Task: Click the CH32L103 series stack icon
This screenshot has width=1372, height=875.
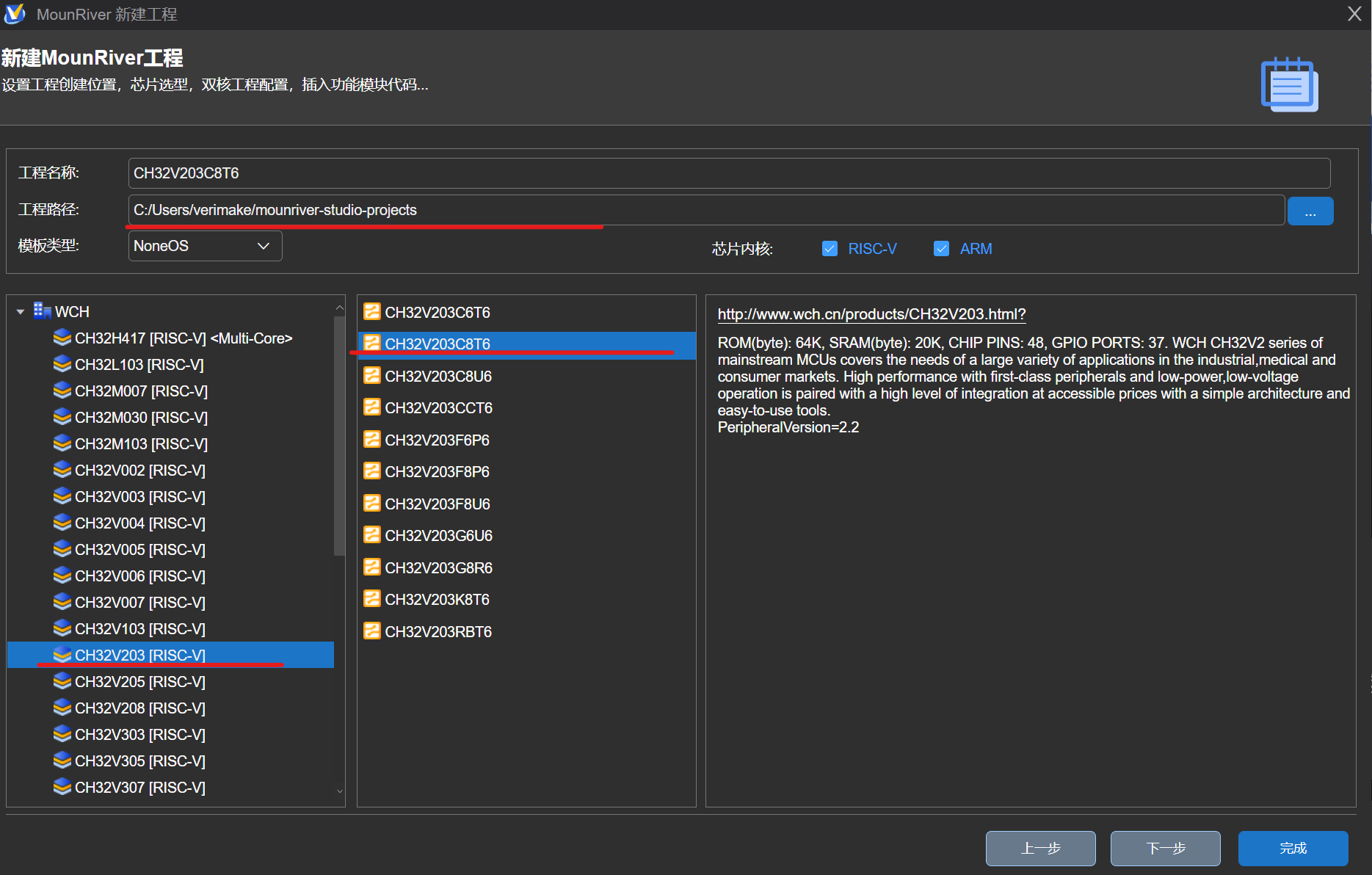Action: [62, 364]
